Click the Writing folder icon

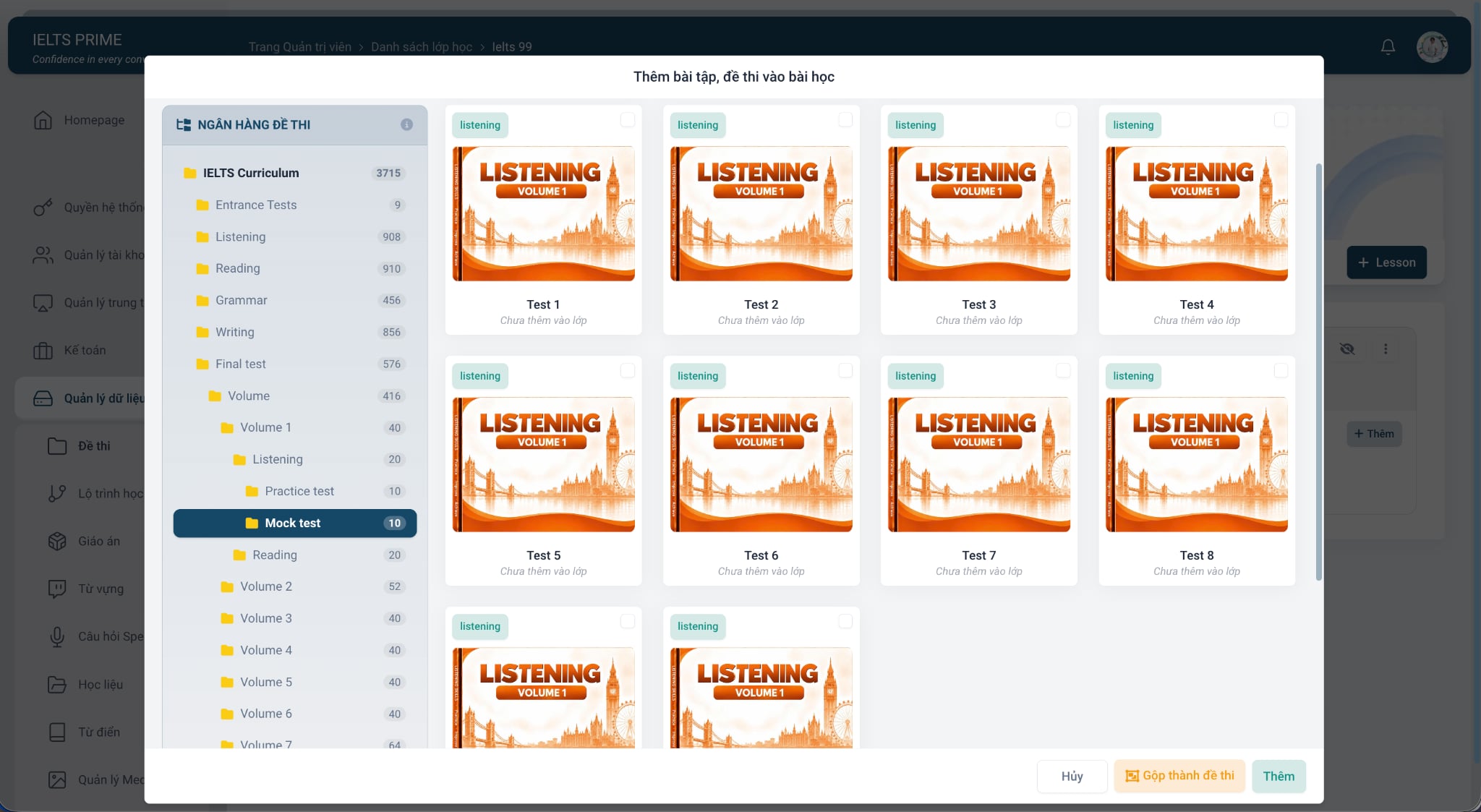tap(202, 333)
